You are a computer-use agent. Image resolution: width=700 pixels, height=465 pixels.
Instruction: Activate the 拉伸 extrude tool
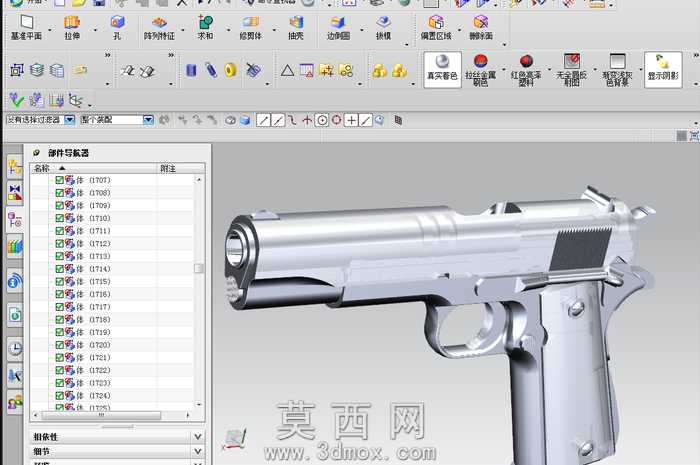72,28
